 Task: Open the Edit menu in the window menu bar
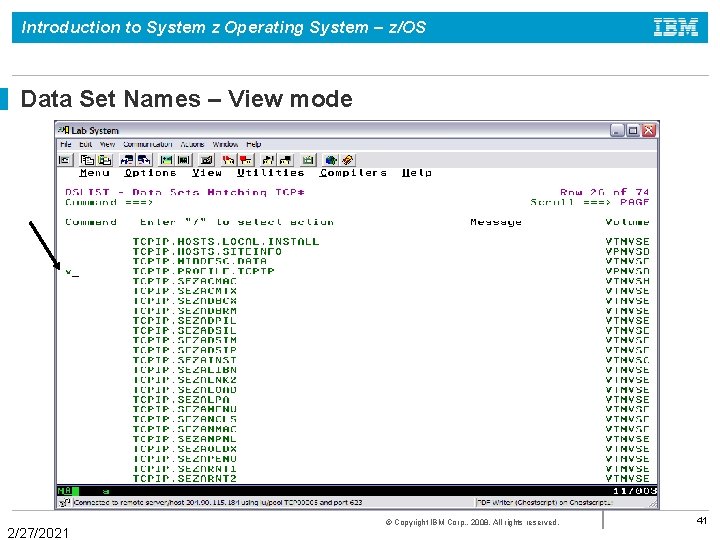[85, 144]
